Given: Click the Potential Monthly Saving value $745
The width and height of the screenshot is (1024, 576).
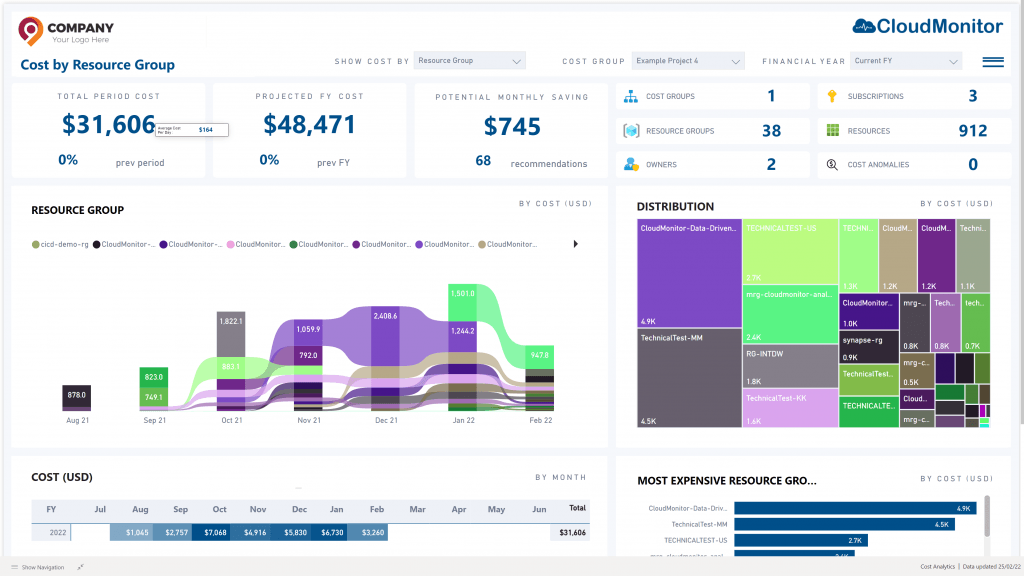Looking at the screenshot, I should [512, 126].
